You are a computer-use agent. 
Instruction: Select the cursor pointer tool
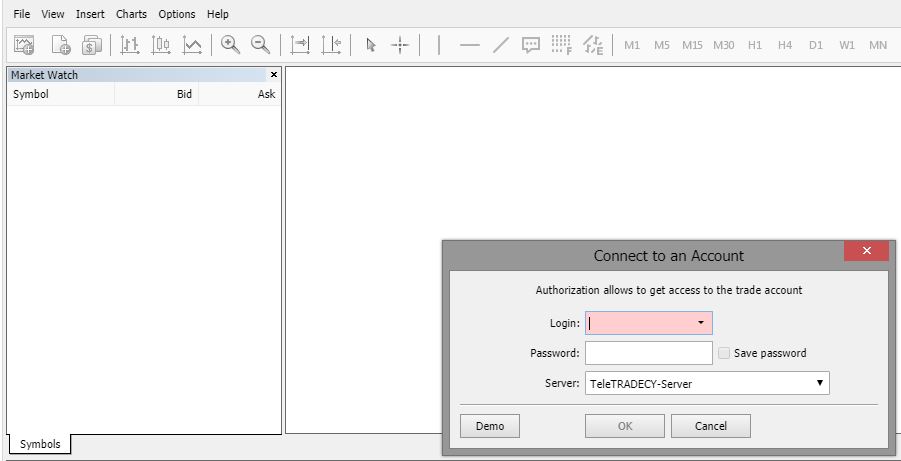click(x=371, y=45)
